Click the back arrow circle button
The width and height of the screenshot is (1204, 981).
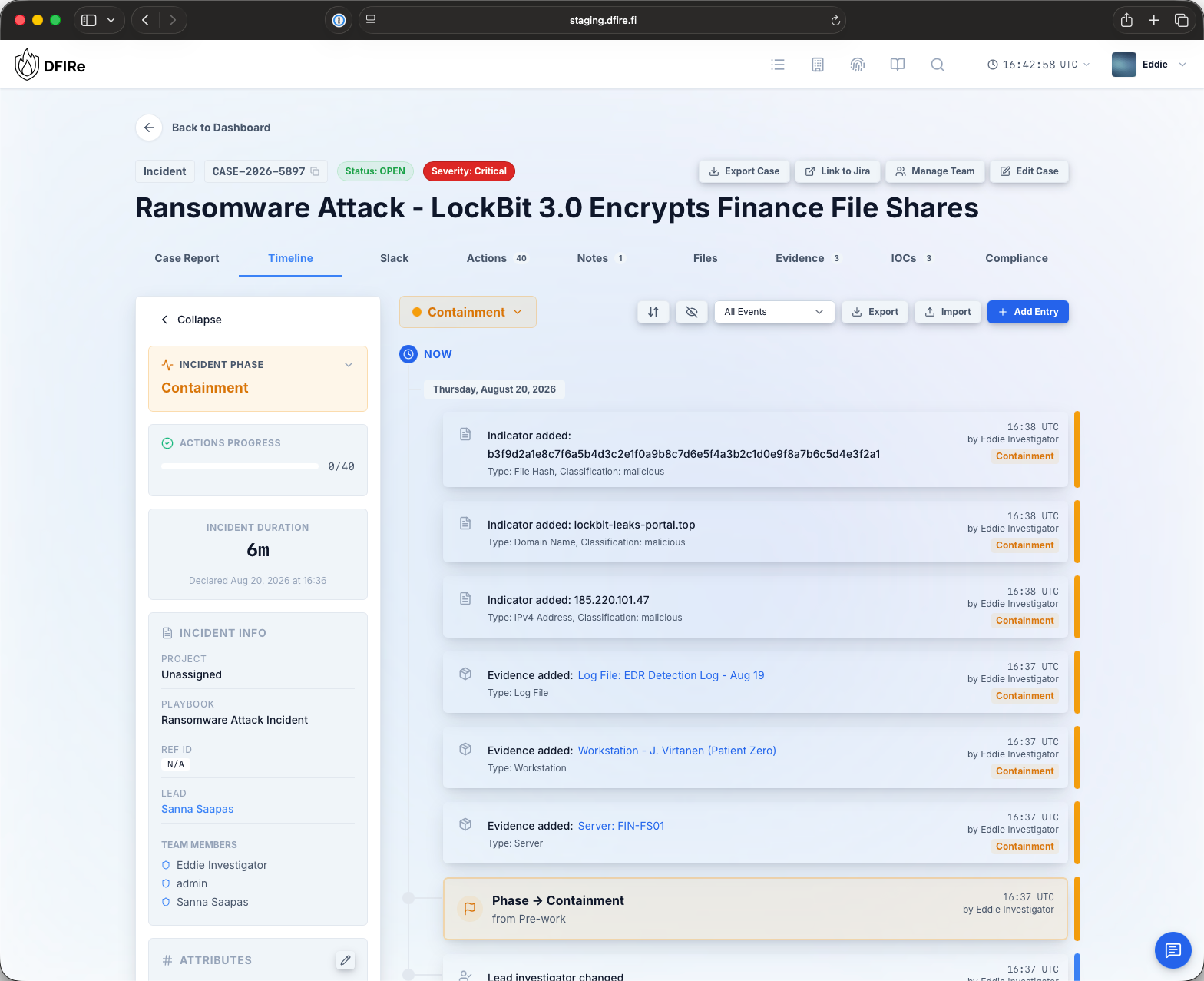pyautogui.click(x=149, y=128)
